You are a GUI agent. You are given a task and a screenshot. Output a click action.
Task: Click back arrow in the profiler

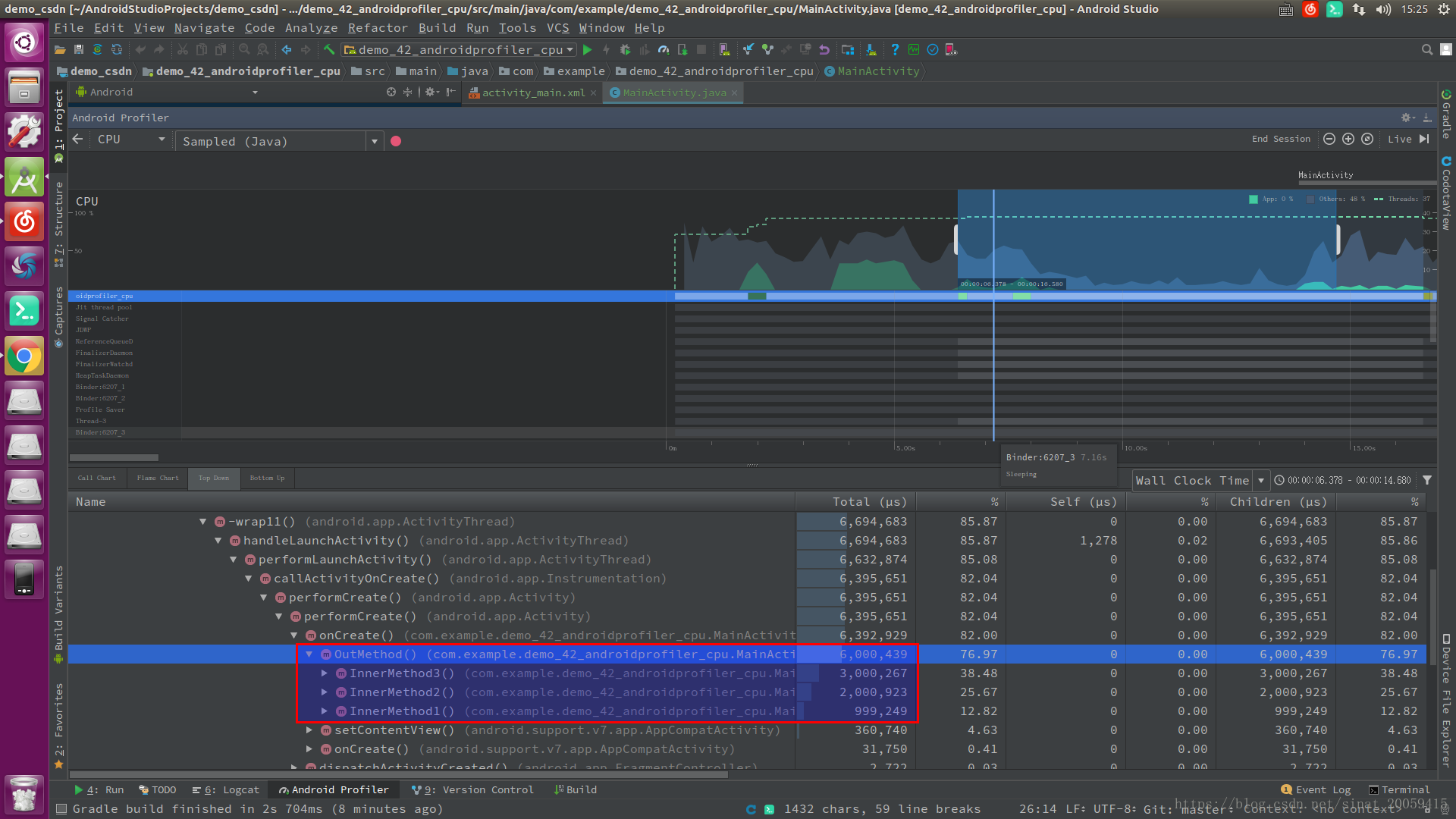(77, 140)
